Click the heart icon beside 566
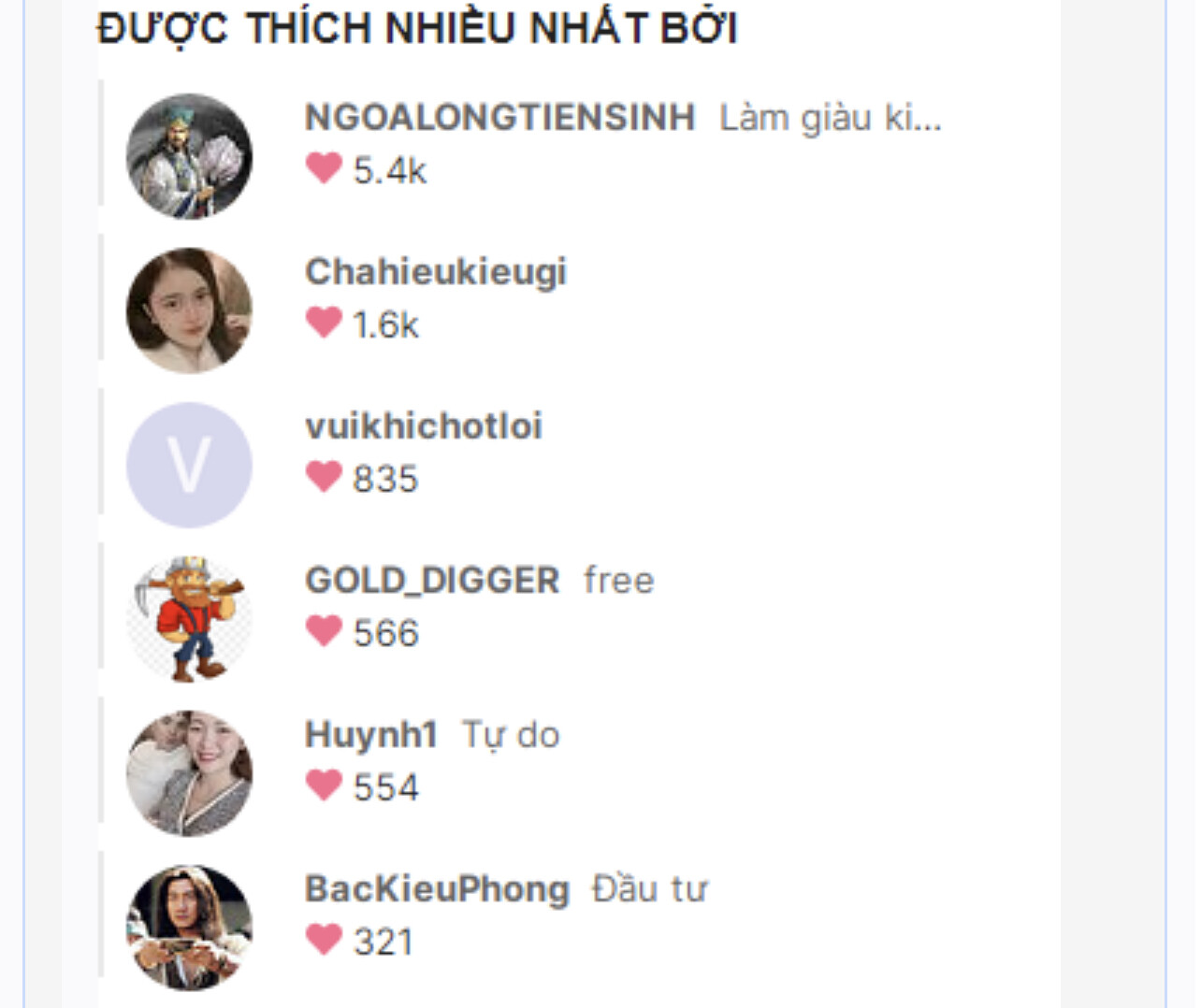 (325, 631)
